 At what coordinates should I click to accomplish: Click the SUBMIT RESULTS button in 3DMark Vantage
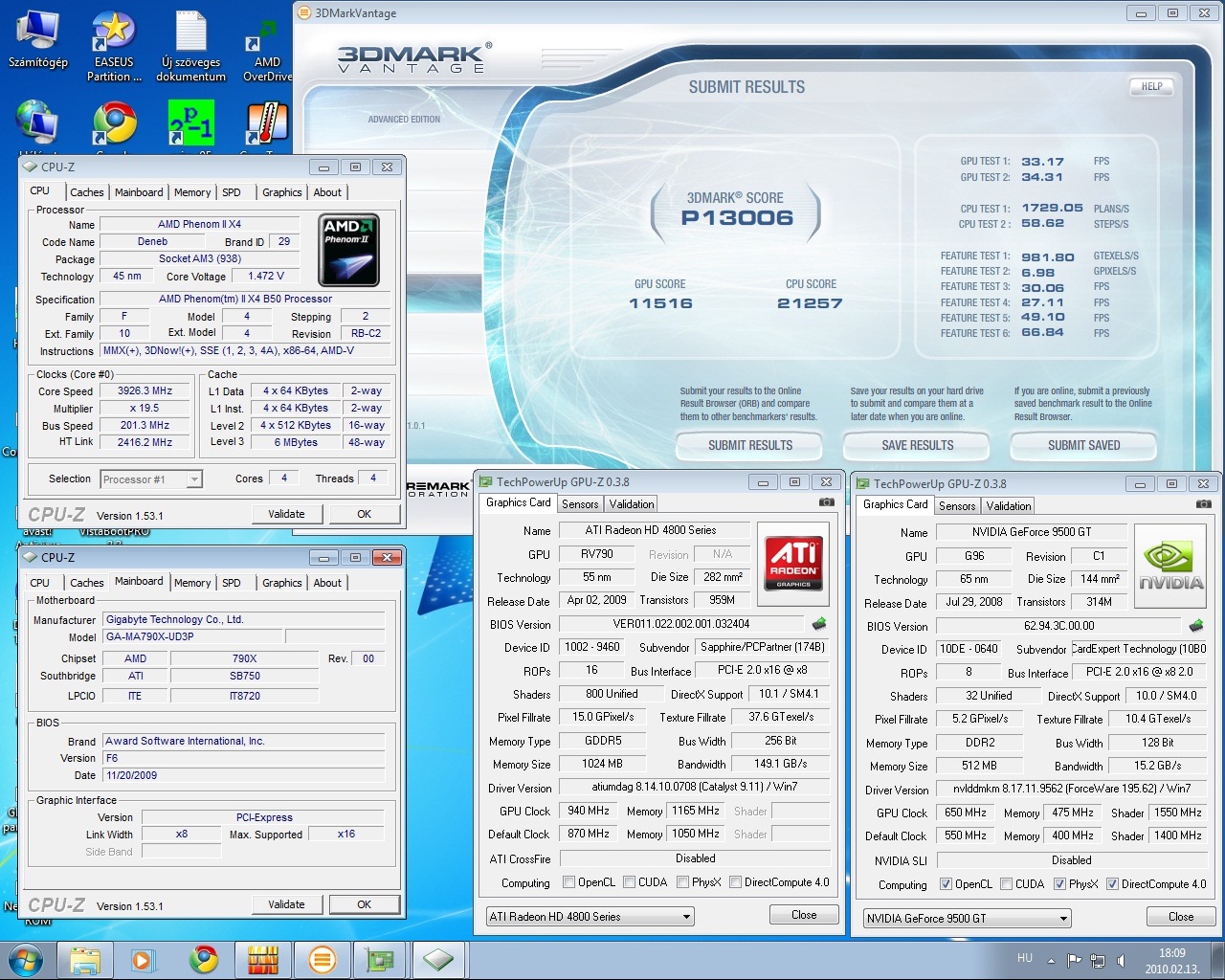pos(750,445)
